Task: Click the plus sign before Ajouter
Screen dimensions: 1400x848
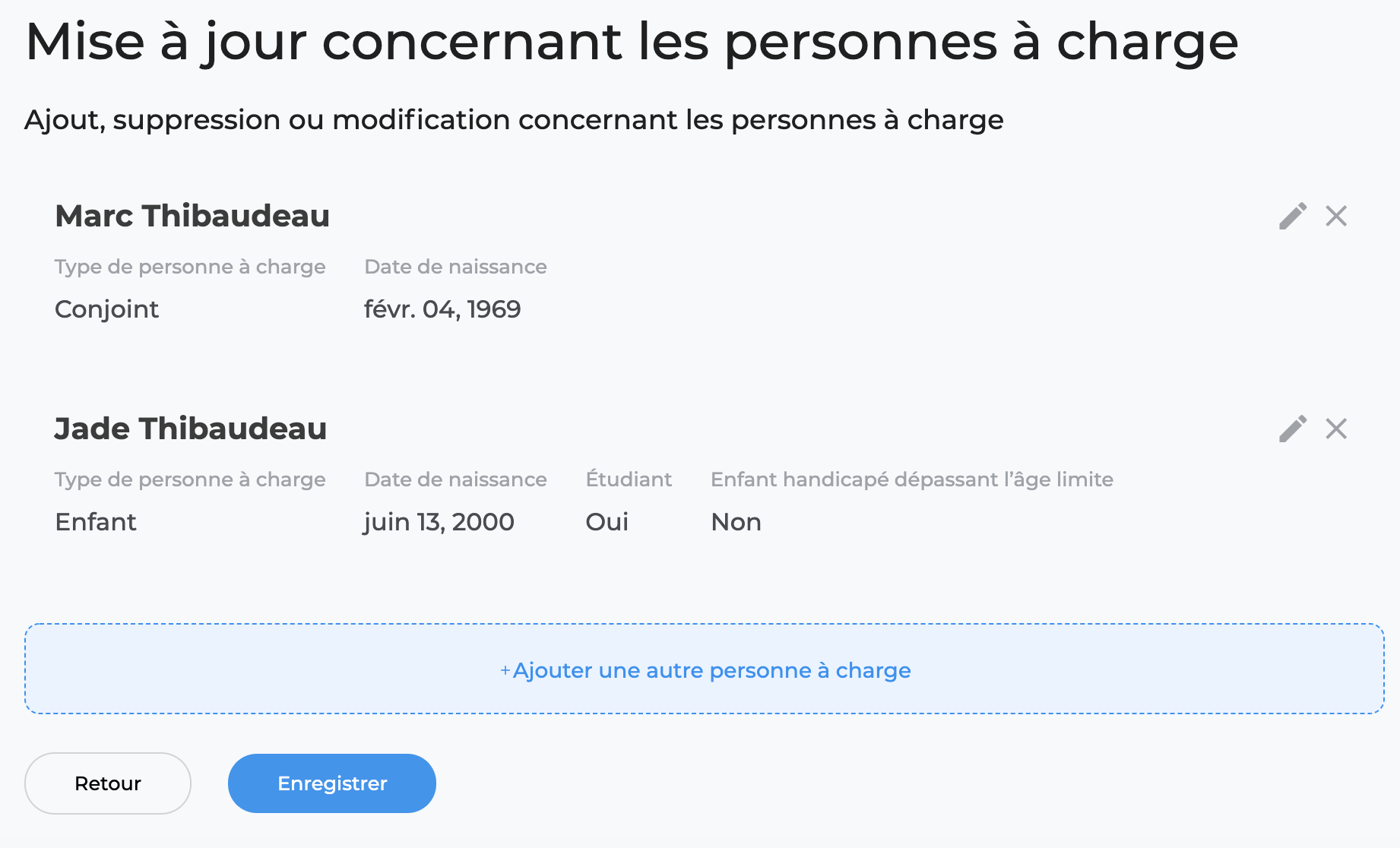Action: [505, 670]
